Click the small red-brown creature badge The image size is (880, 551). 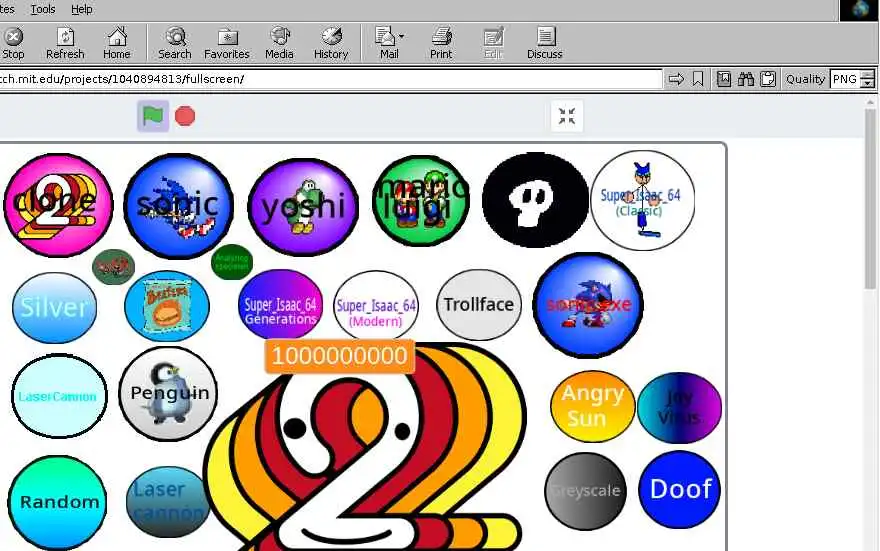point(113,267)
